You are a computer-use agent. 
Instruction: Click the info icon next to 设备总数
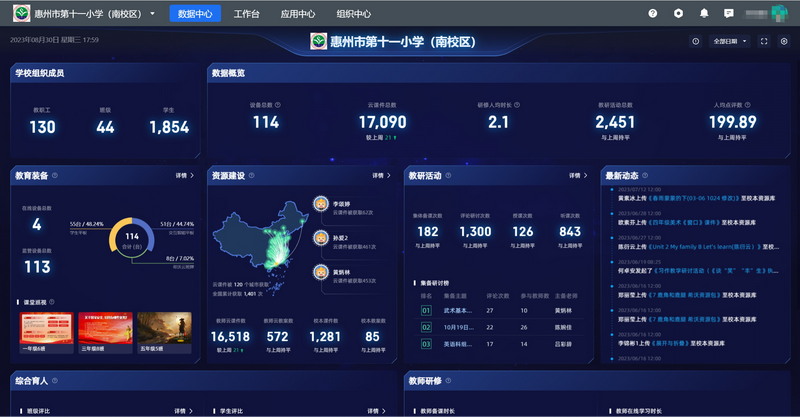pyautogui.click(x=278, y=104)
